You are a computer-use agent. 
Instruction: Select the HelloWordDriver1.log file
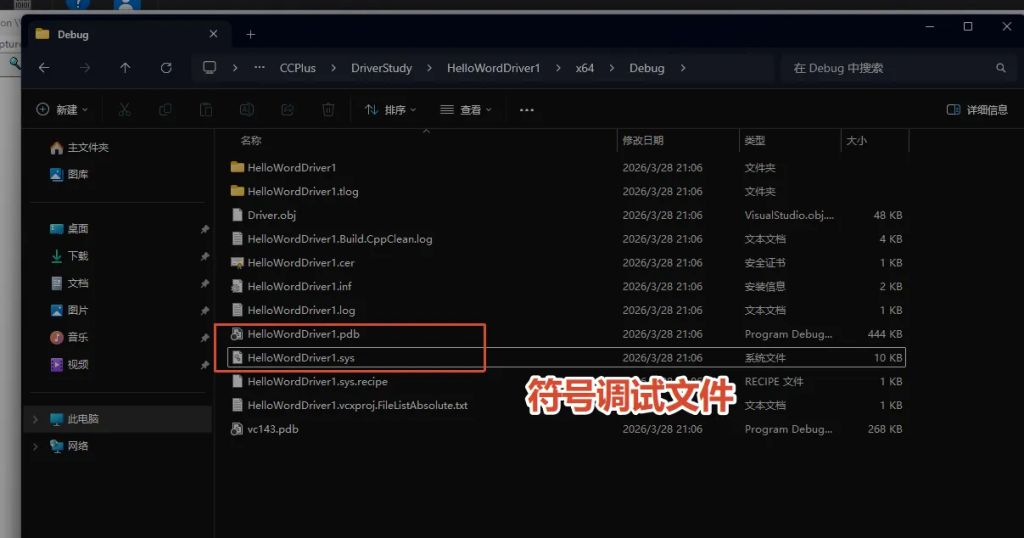point(566,310)
